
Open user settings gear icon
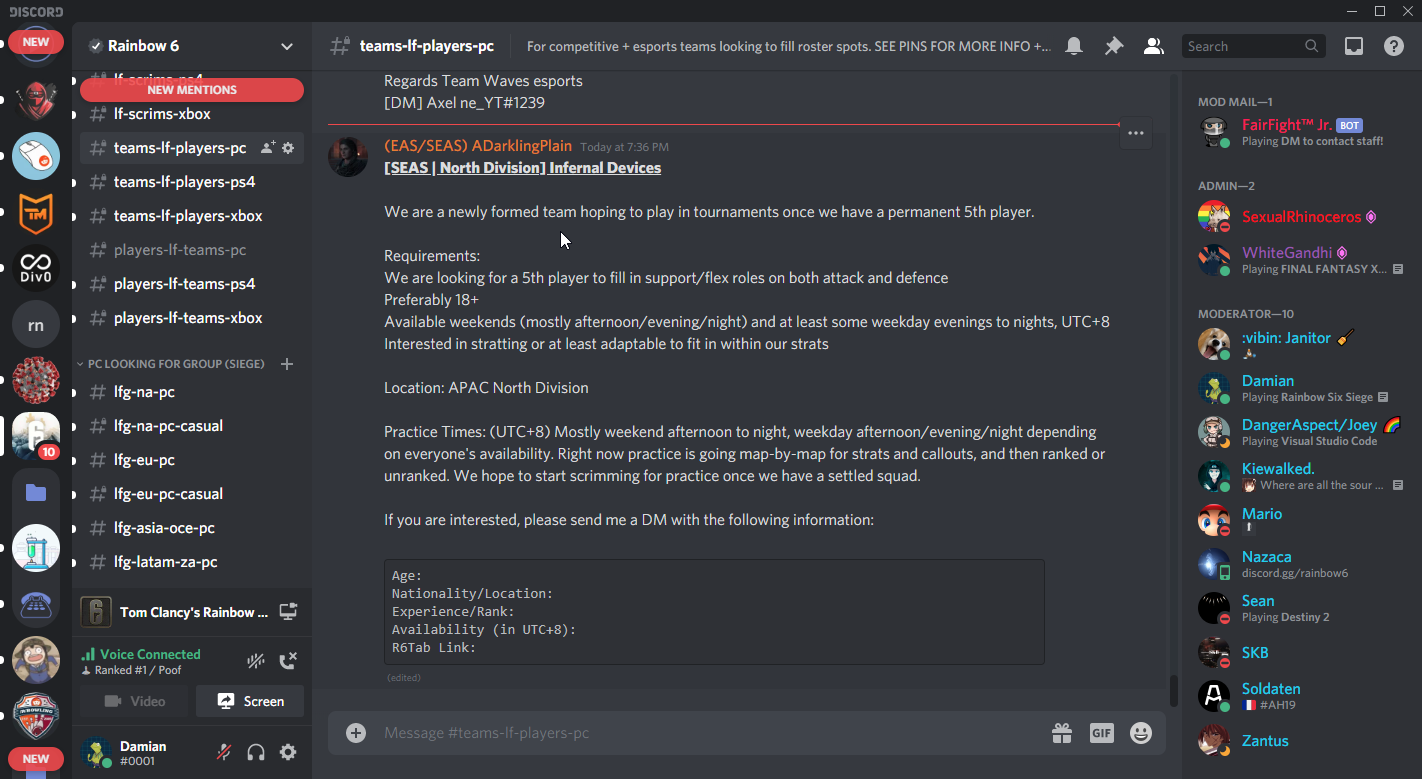pos(288,752)
